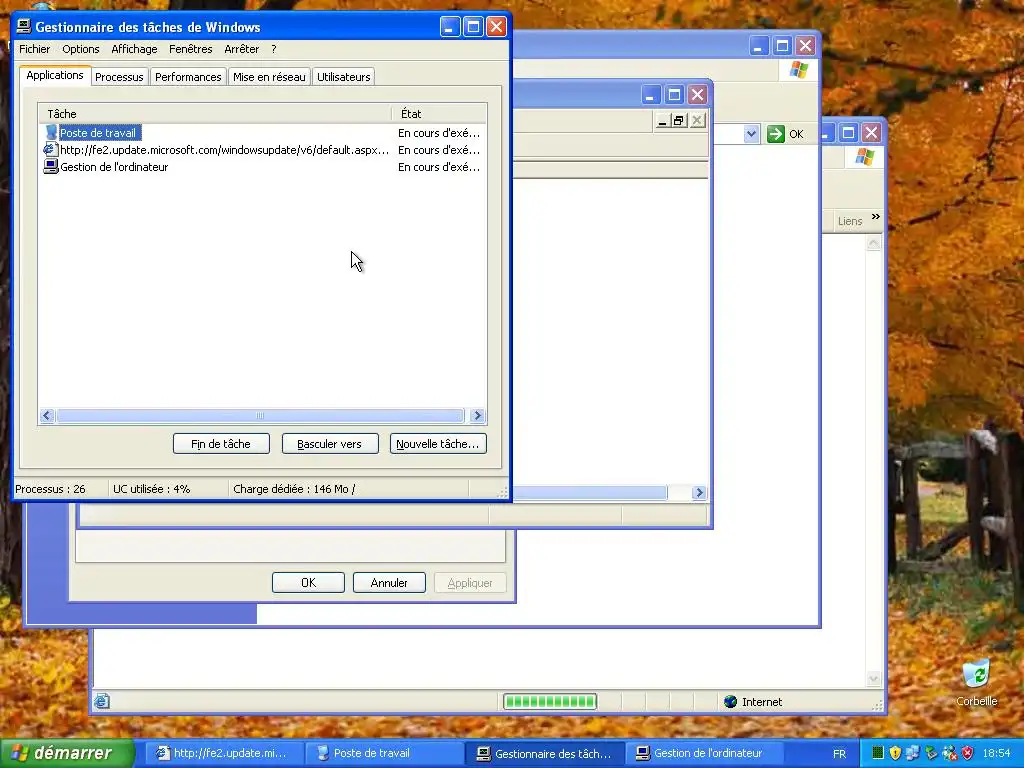Open the Corbeille recycle bin desktop icon

click(976, 682)
